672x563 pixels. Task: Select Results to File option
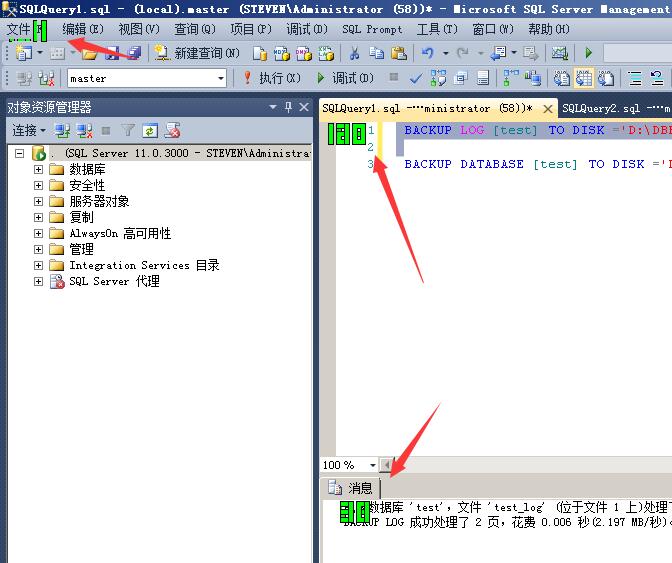606,78
